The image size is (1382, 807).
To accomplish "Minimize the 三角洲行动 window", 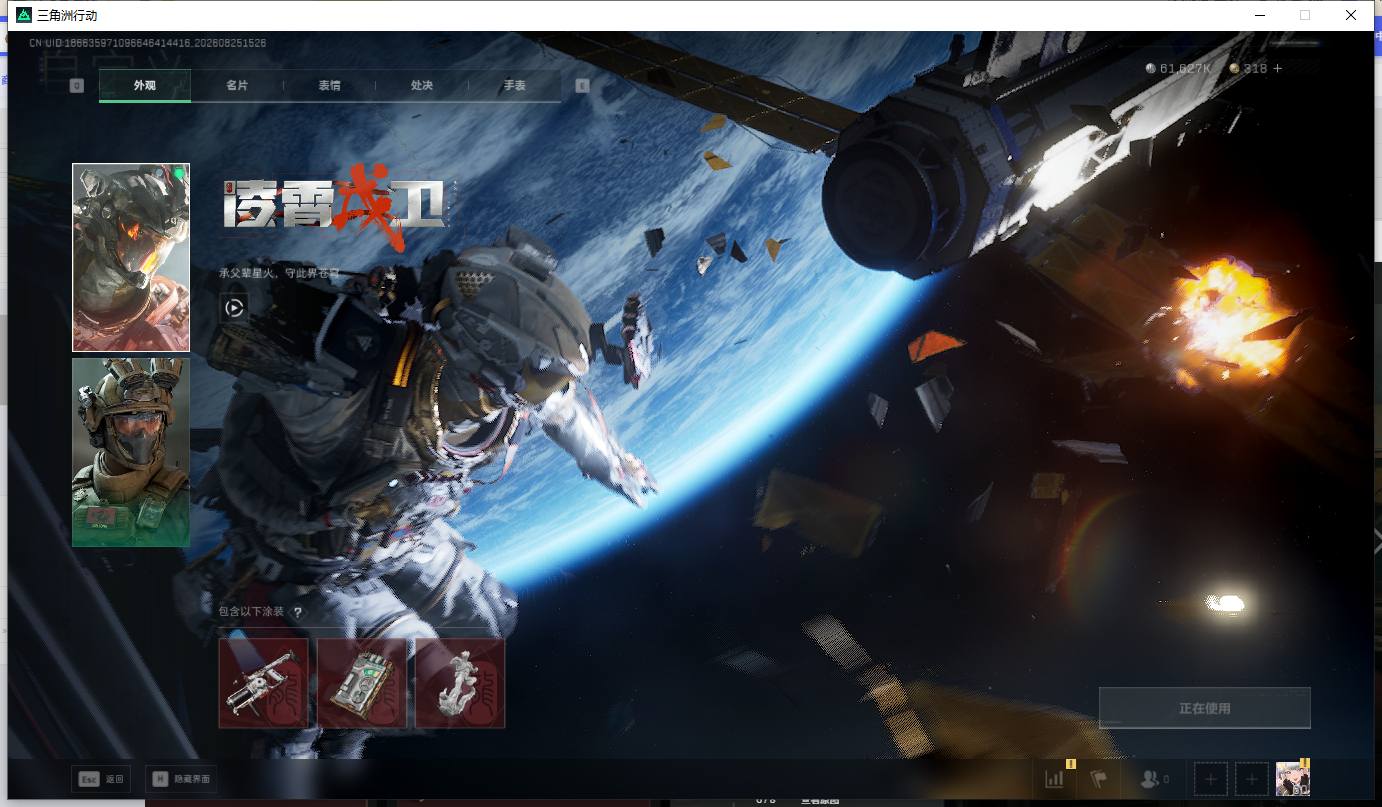I will [x=1258, y=15].
